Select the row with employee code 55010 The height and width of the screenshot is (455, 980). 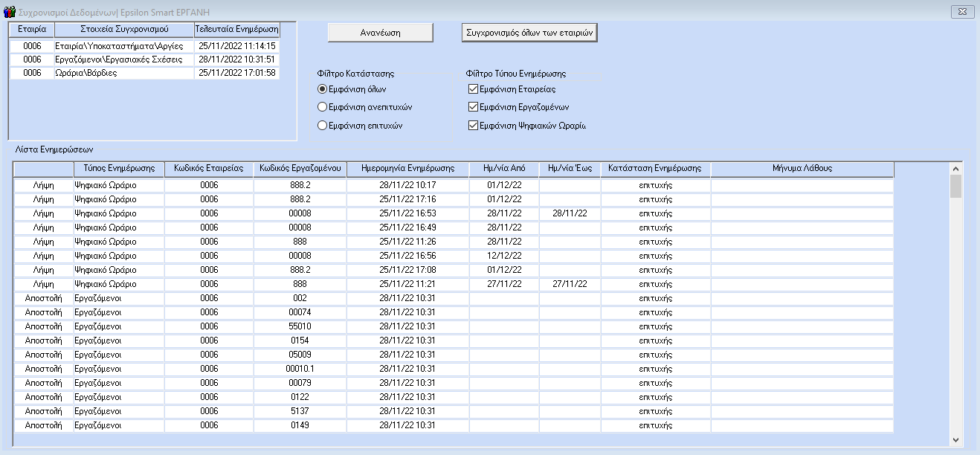tap(299, 326)
